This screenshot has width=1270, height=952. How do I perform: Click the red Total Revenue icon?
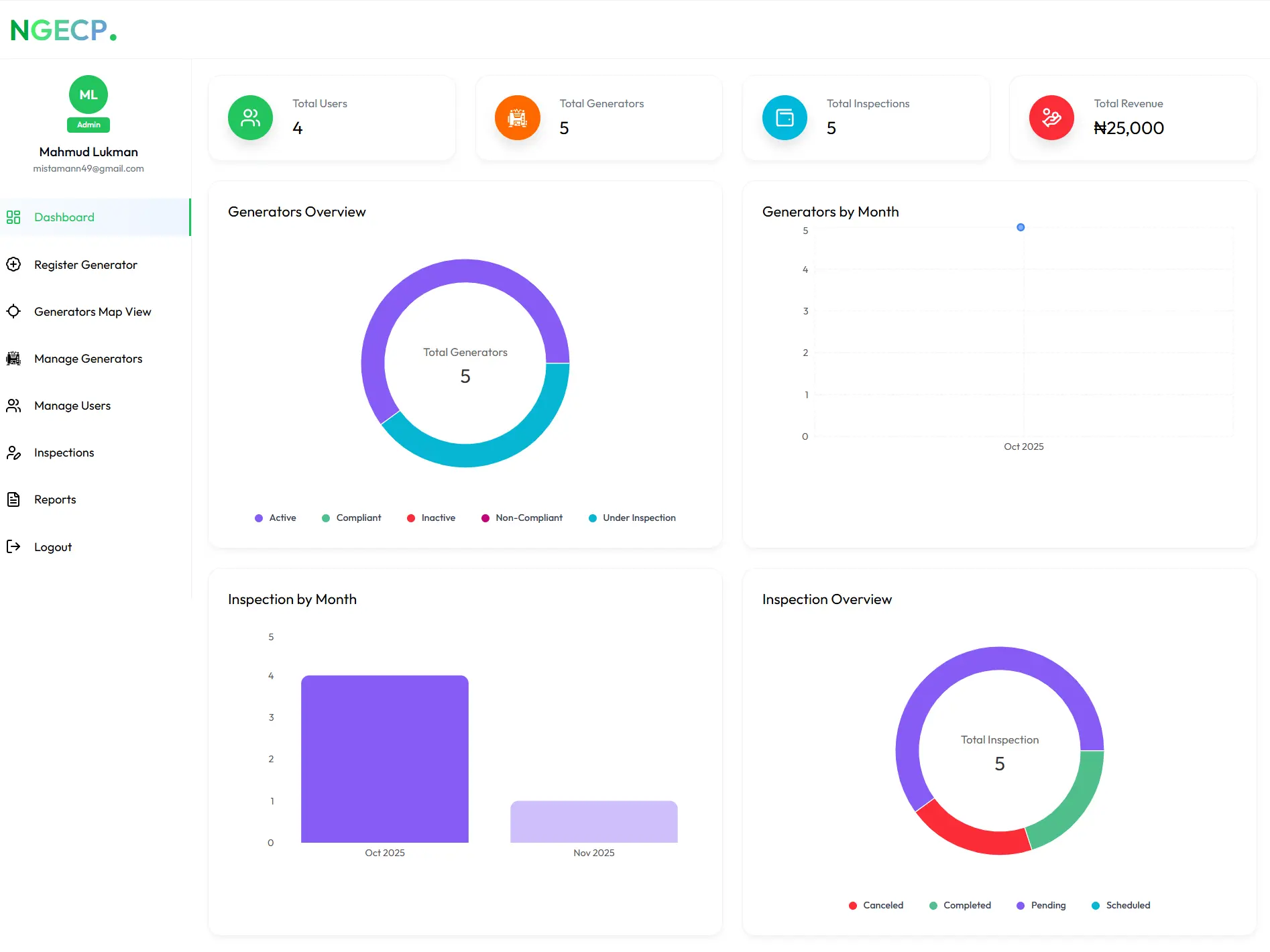(x=1051, y=118)
